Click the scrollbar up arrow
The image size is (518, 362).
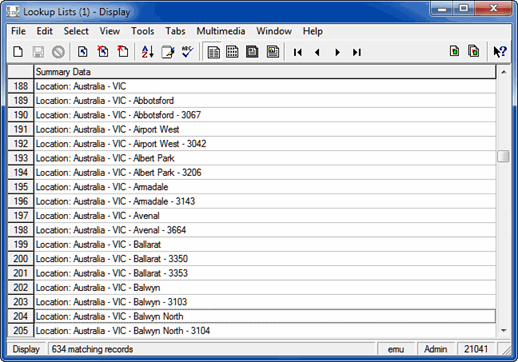tap(503, 72)
